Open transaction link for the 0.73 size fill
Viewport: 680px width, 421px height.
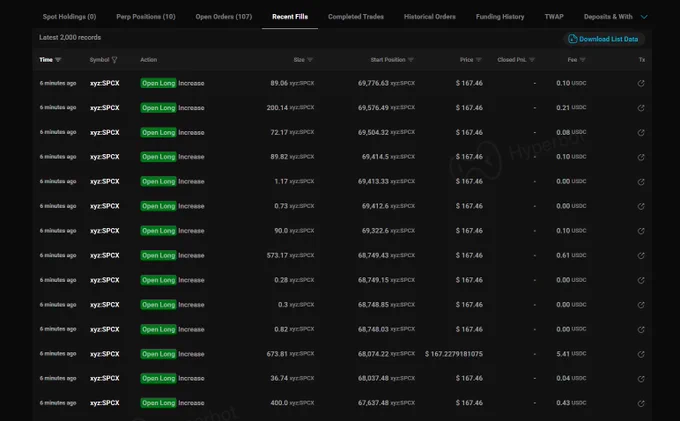[x=641, y=206]
